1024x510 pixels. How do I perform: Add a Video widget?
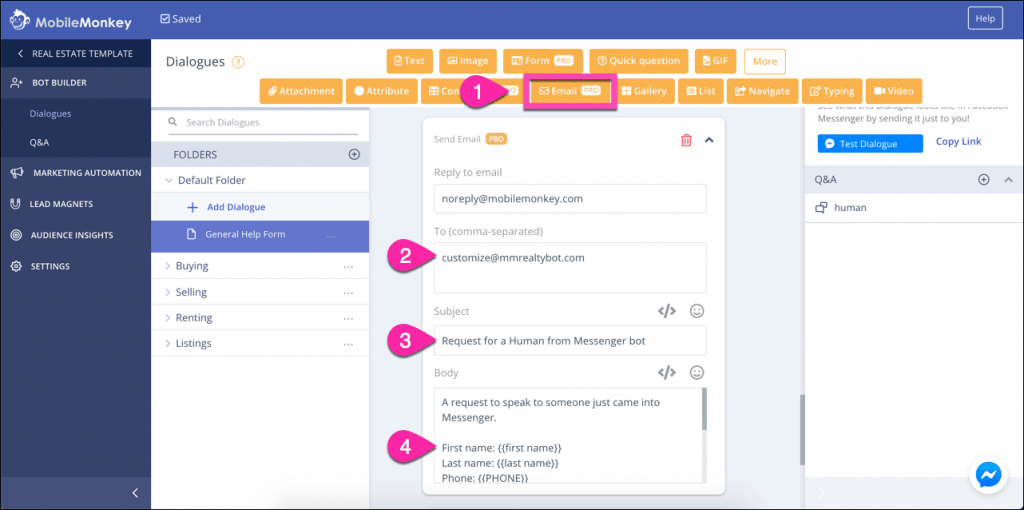894,91
